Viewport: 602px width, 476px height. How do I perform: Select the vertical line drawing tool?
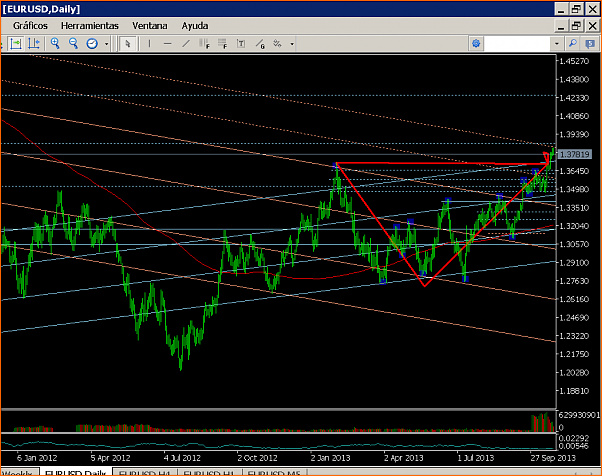click(x=149, y=44)
